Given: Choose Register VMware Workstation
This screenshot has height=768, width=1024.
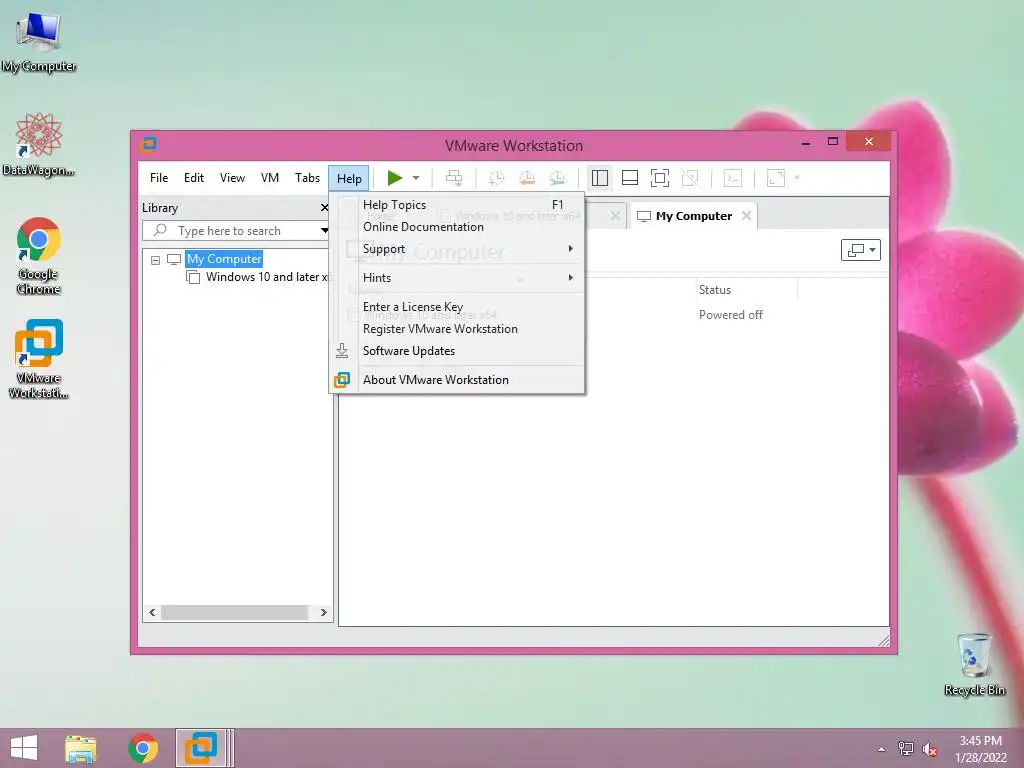Looking at the screenshot, I should click(x=456, y=328).
